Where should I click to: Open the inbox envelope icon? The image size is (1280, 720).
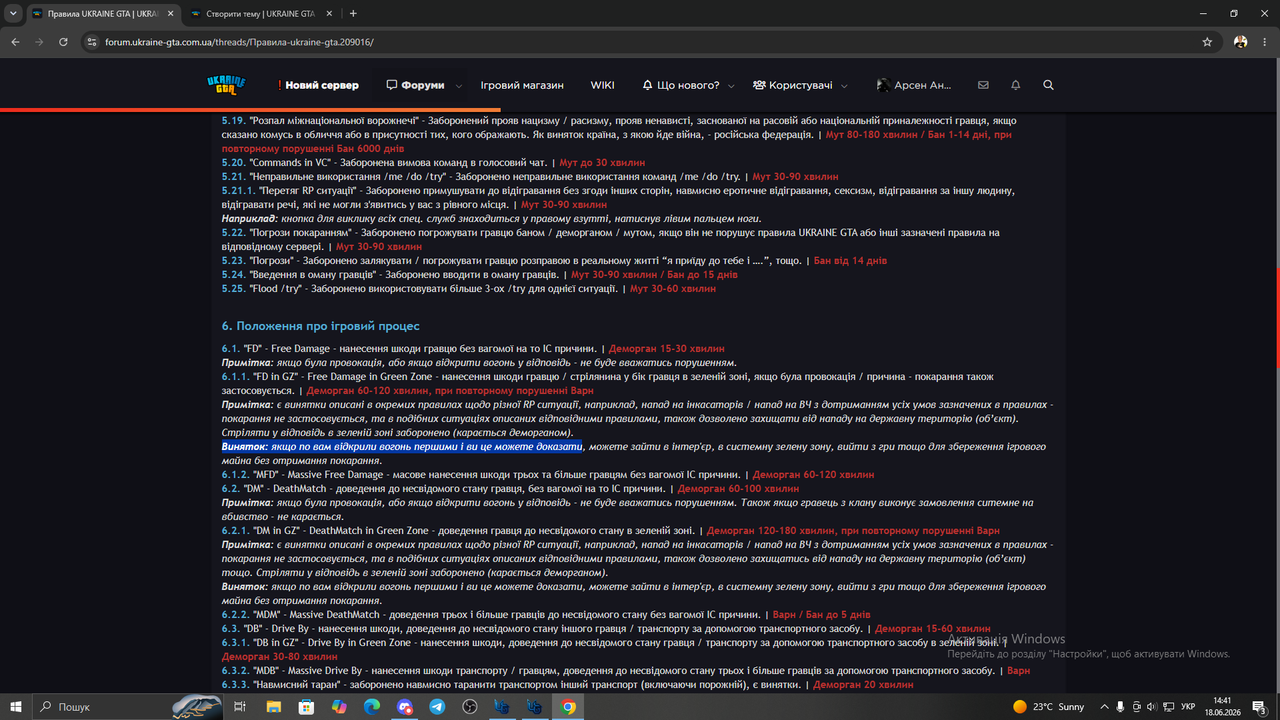(x=983, y=85)
